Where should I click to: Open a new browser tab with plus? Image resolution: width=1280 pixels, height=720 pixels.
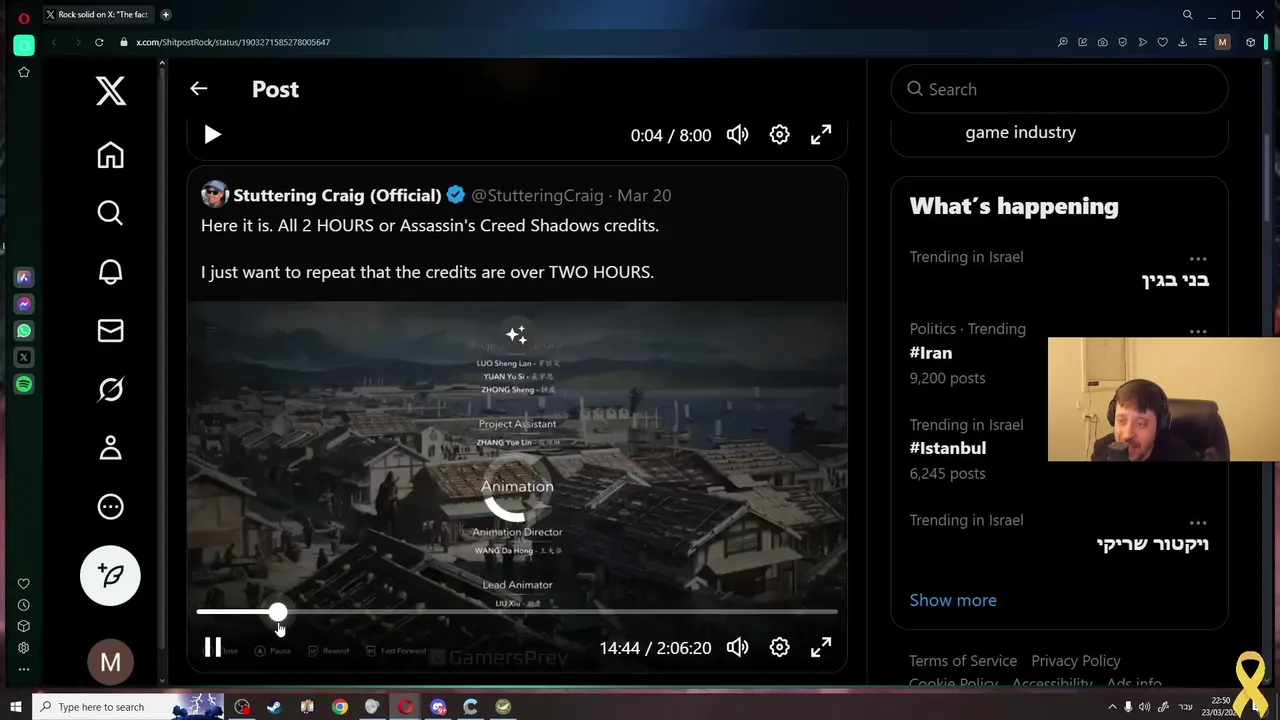[166, 14]
